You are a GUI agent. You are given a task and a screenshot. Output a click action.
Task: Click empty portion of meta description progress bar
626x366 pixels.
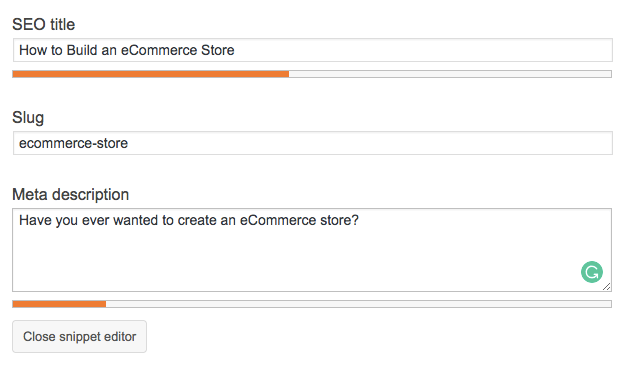[x=359, y=304]
